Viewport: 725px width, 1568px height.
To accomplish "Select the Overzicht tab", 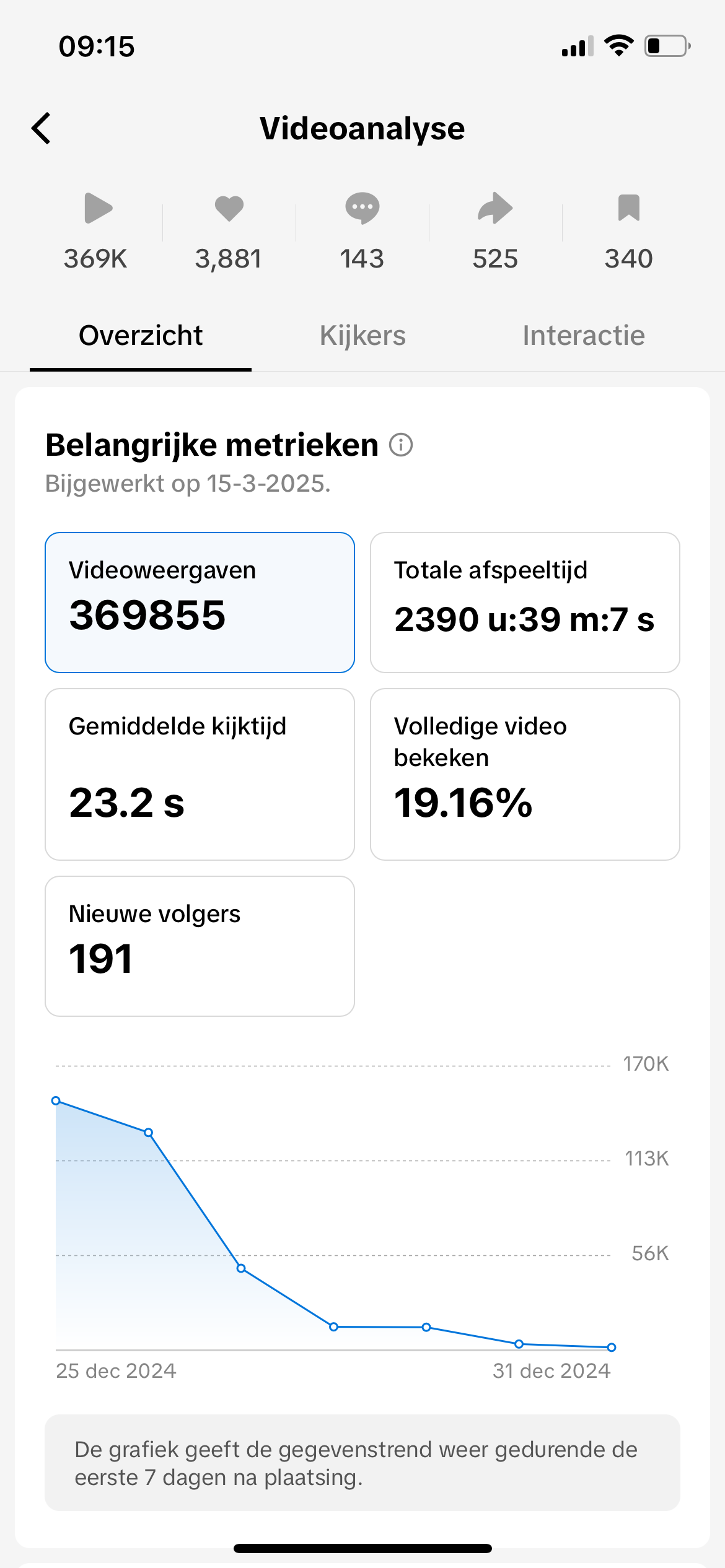I will click(141, 336).
